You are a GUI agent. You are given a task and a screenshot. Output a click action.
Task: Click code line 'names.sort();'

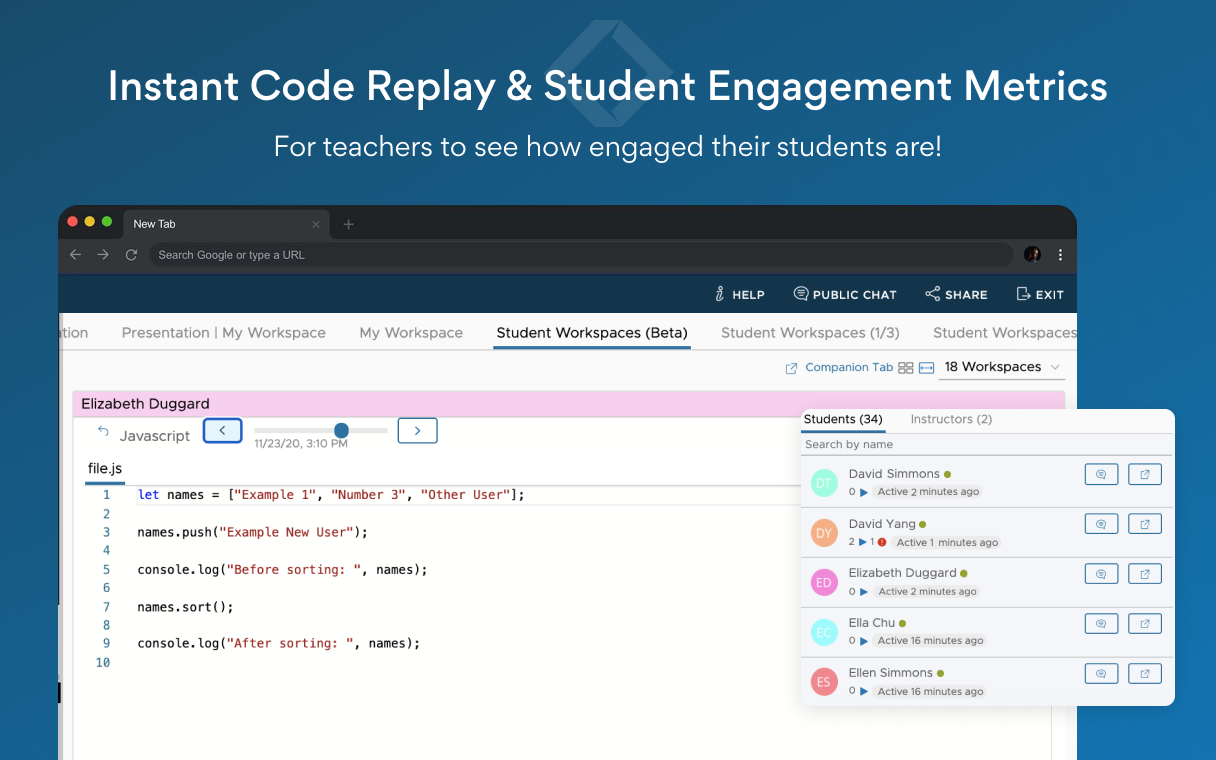[185, 607]
